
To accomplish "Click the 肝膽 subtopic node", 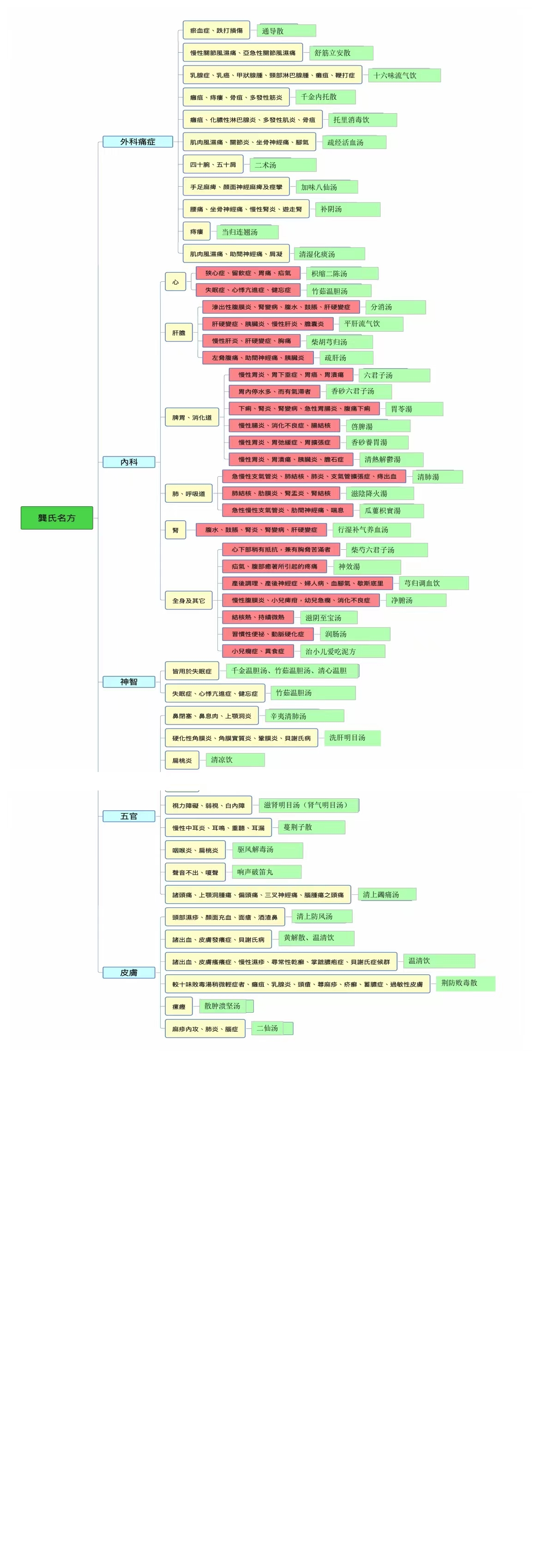I will pos(179,333).
